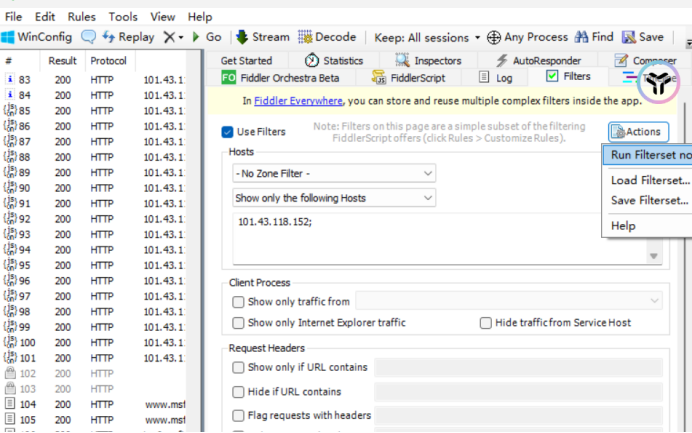Enable Show only if URL contains
The width and height of the screenshot is (692, 433).
tap(238, 367)
